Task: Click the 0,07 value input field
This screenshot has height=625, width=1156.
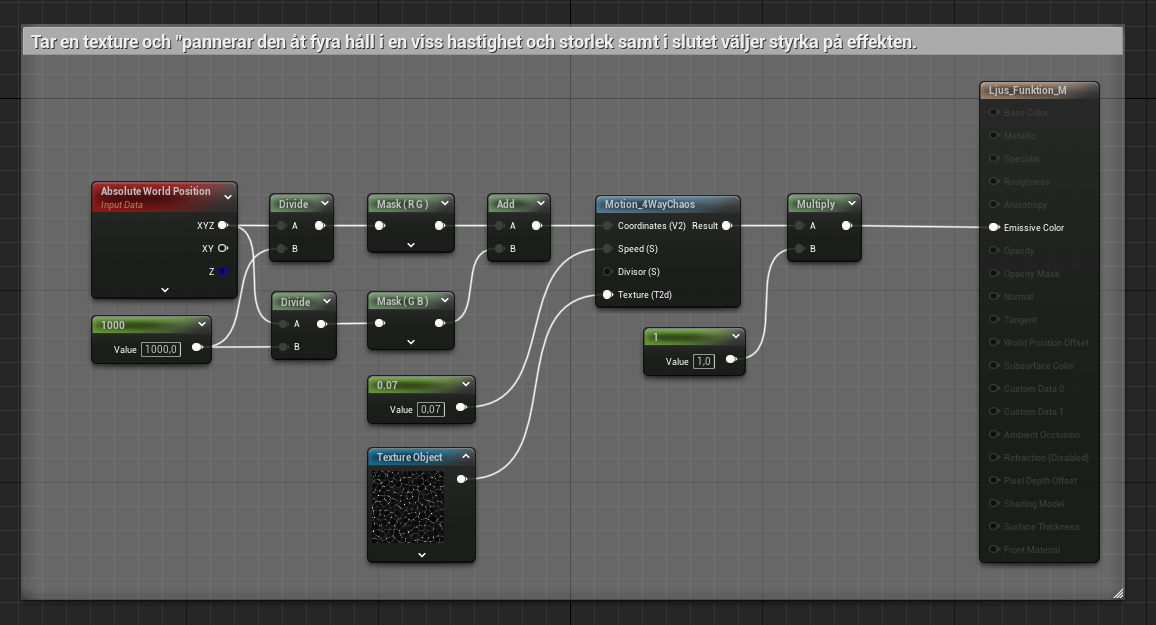Action: [x=429, y=409]
